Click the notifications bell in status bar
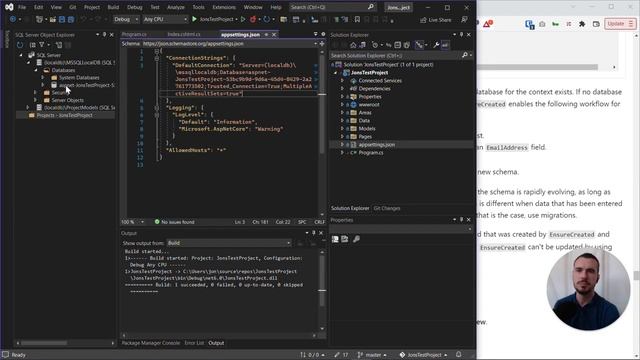Screen dimensions: 640x360 (x=458, y=355)
